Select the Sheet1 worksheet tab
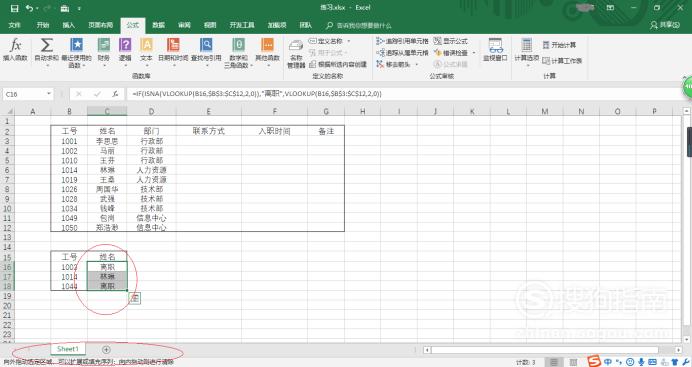692x367 pixels. (x=68, y=349)
